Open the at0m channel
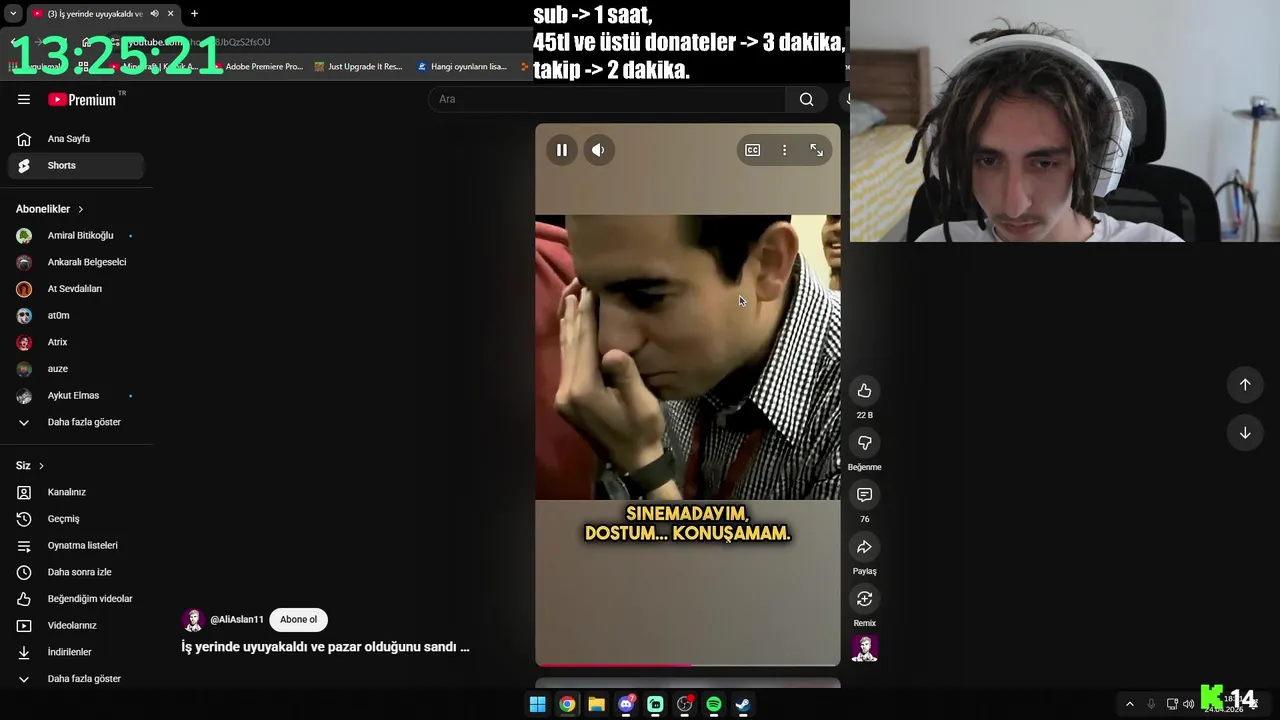This screenshot has width=1280, height=720. click(76, 316)
